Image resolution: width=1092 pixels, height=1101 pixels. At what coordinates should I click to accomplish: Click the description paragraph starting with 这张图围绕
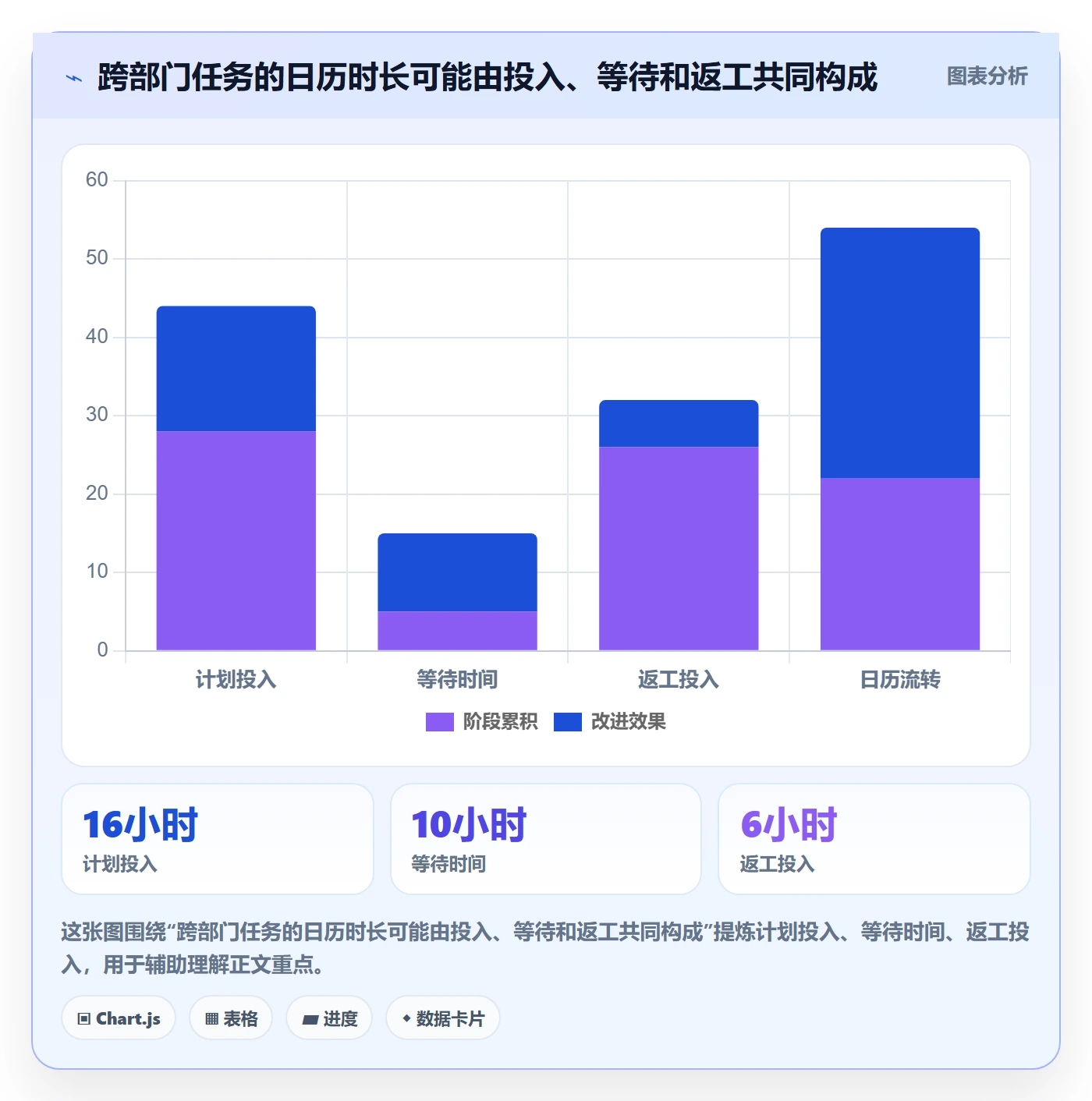coord(545,948)
